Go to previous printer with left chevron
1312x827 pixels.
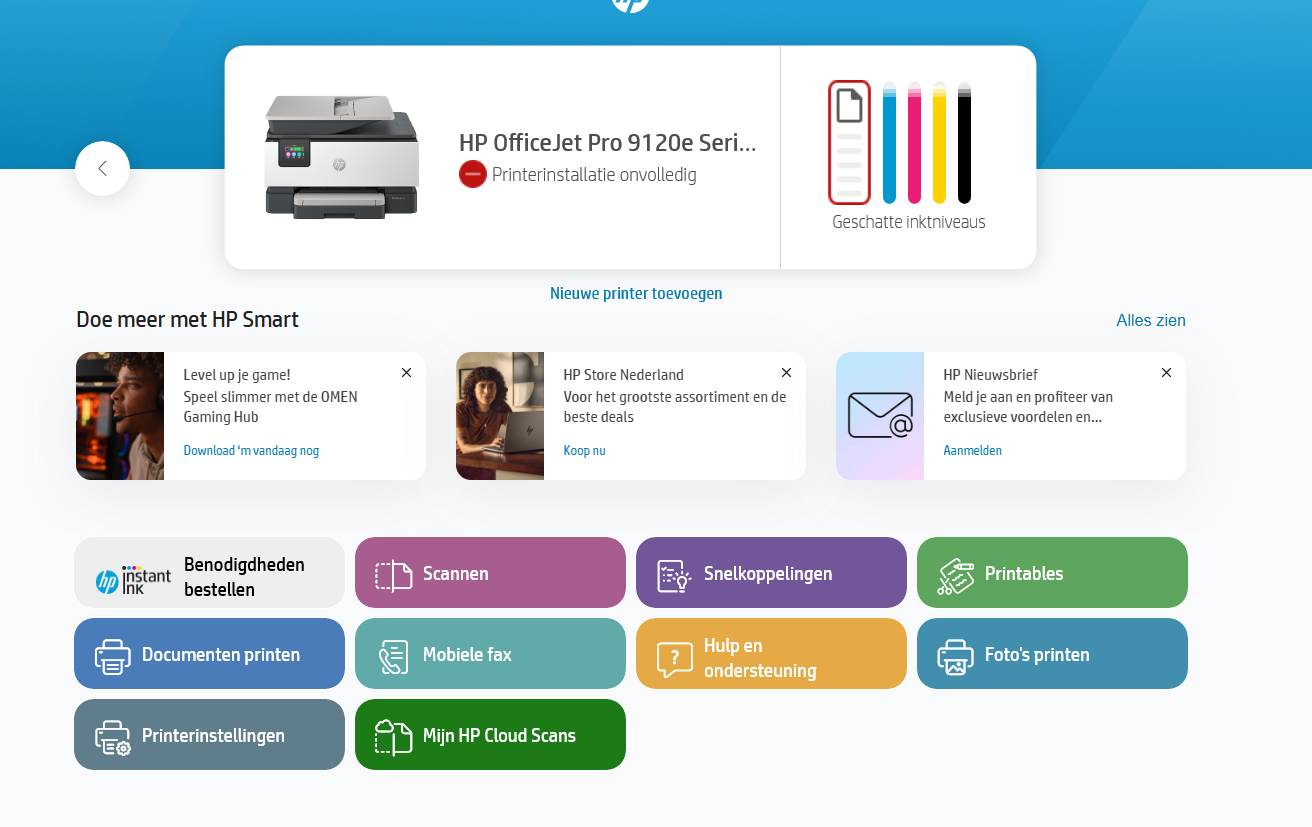[103, 168]
